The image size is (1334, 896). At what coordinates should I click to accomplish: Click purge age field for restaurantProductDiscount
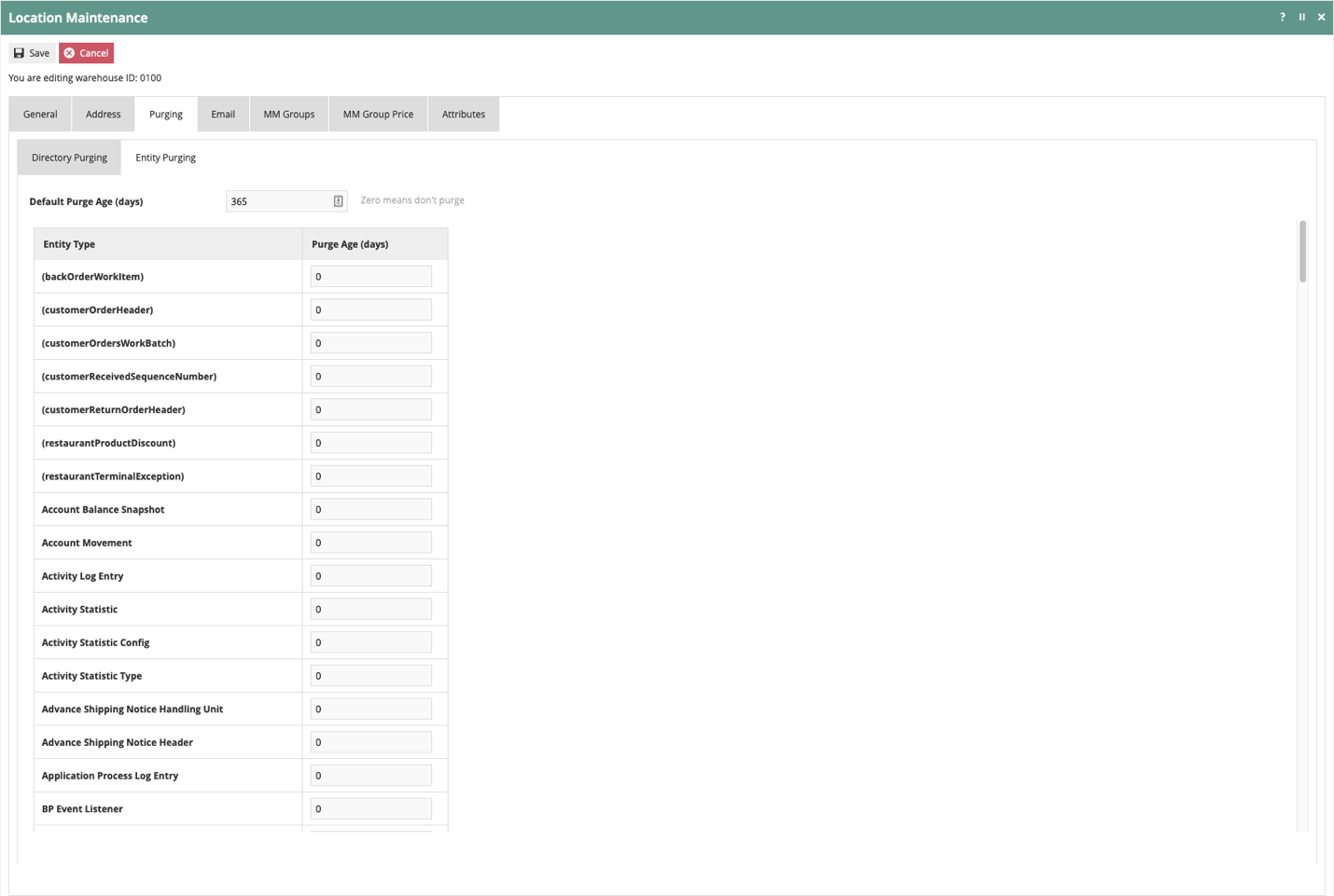(x=371, y=443)
